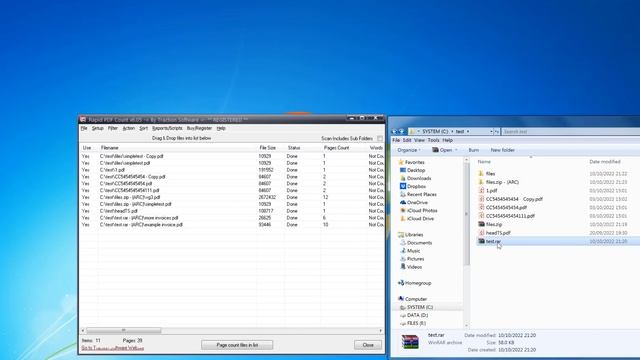Screen dimensions: 640x360
Task: Select DATA (D:) drive in sidebar
Action: [x=417, y=315]
